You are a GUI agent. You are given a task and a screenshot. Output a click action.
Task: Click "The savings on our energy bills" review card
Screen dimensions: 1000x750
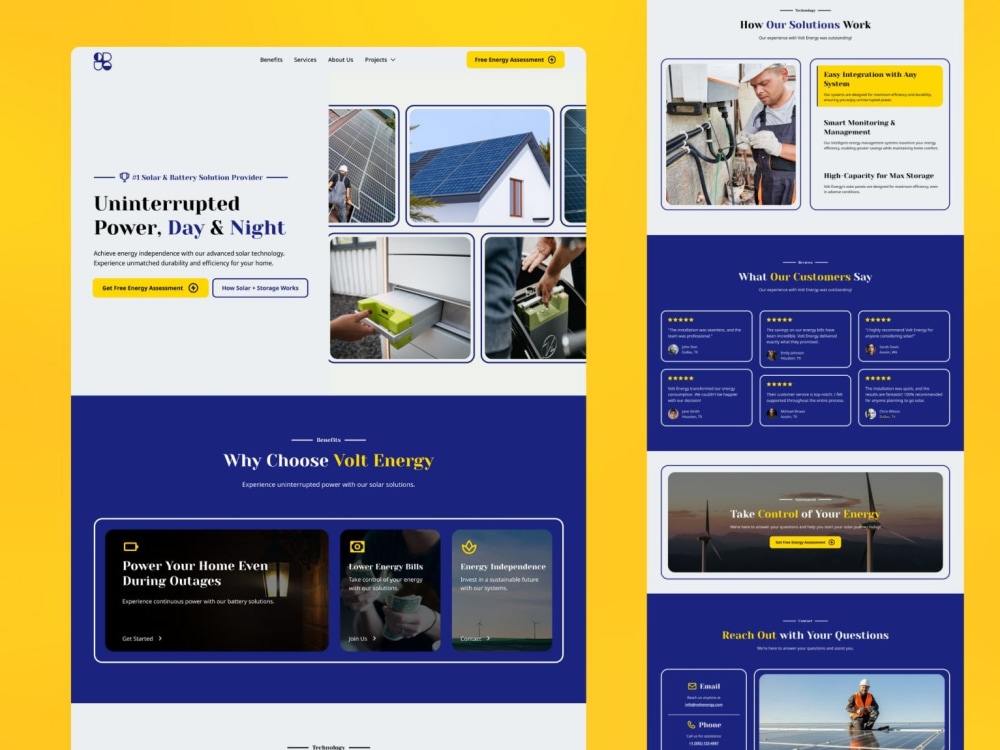point(805,339)
